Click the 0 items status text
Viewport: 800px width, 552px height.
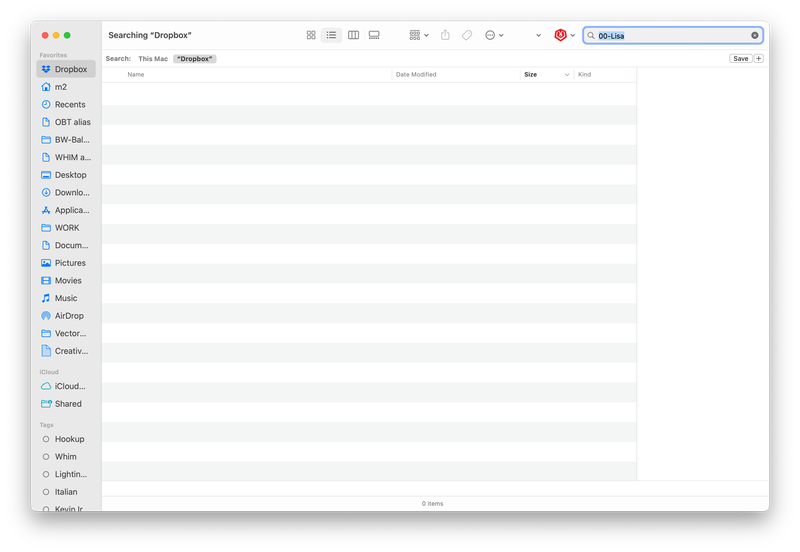coord(432,504)
